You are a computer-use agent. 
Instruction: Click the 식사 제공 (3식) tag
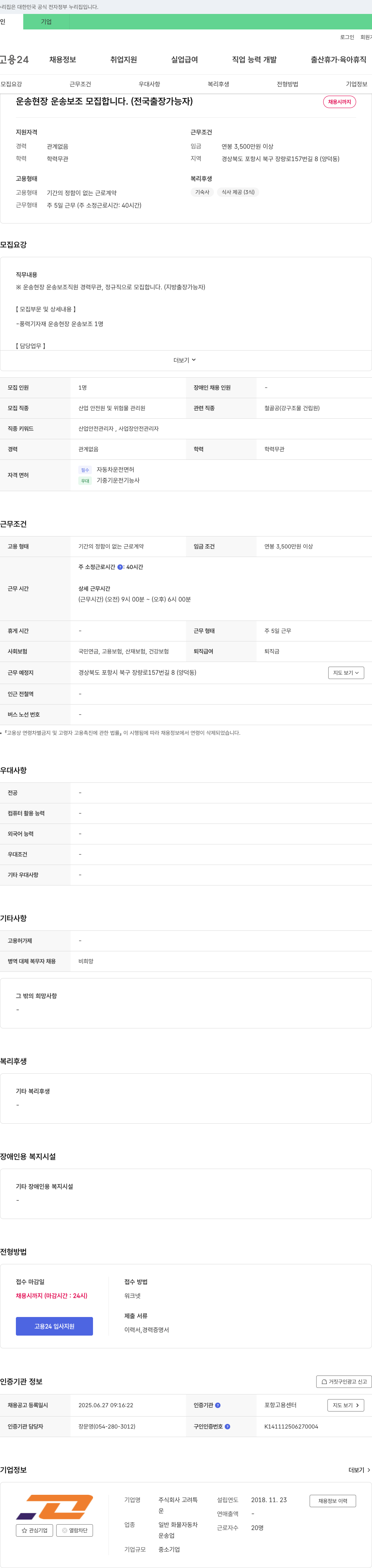tap(238, 193)
